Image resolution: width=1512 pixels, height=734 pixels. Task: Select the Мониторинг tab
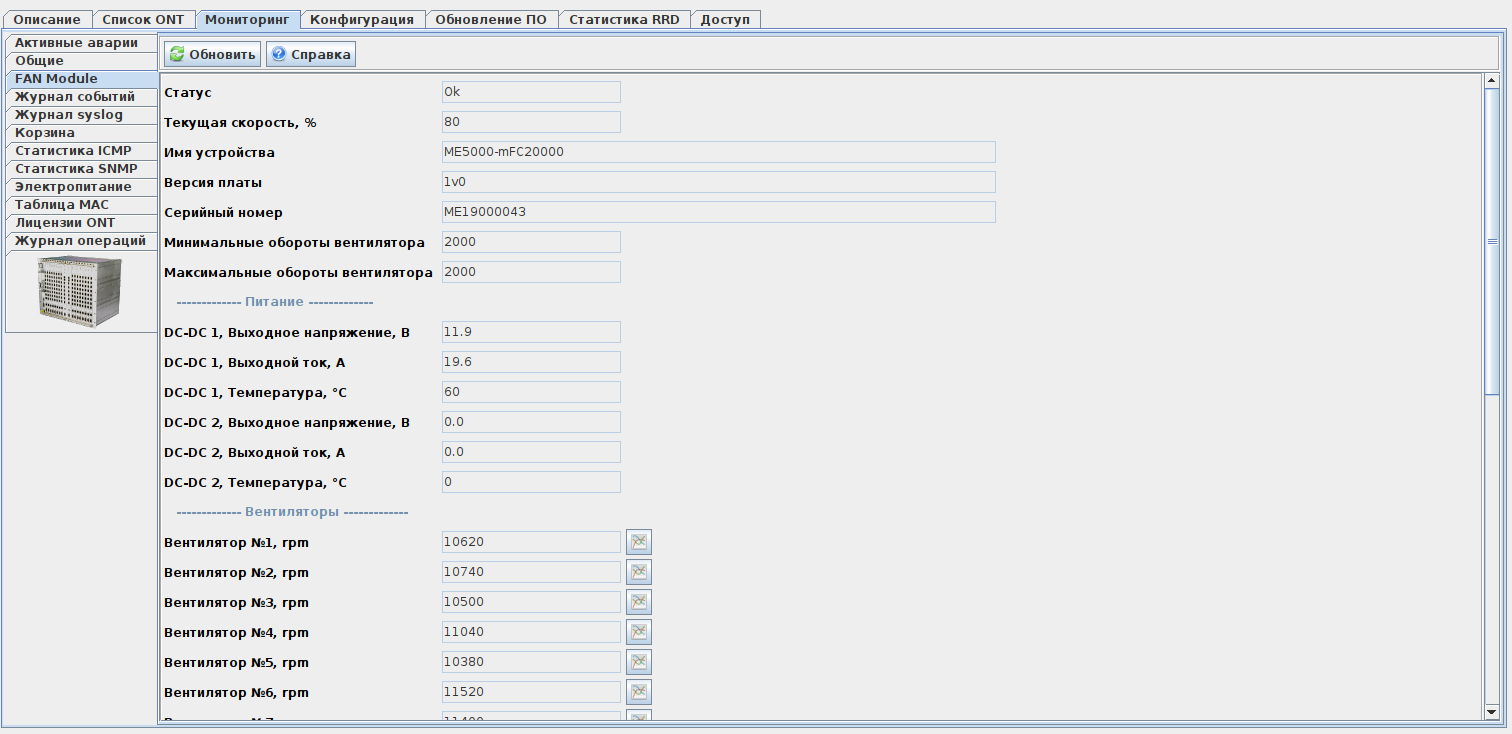coord(247,20)
